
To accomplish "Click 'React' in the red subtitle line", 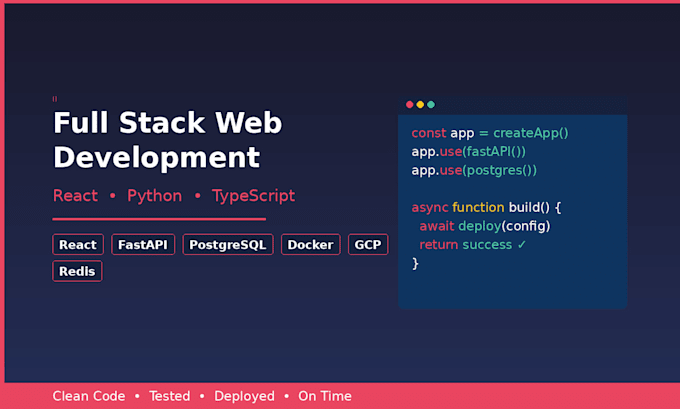I will pos(75,196).
